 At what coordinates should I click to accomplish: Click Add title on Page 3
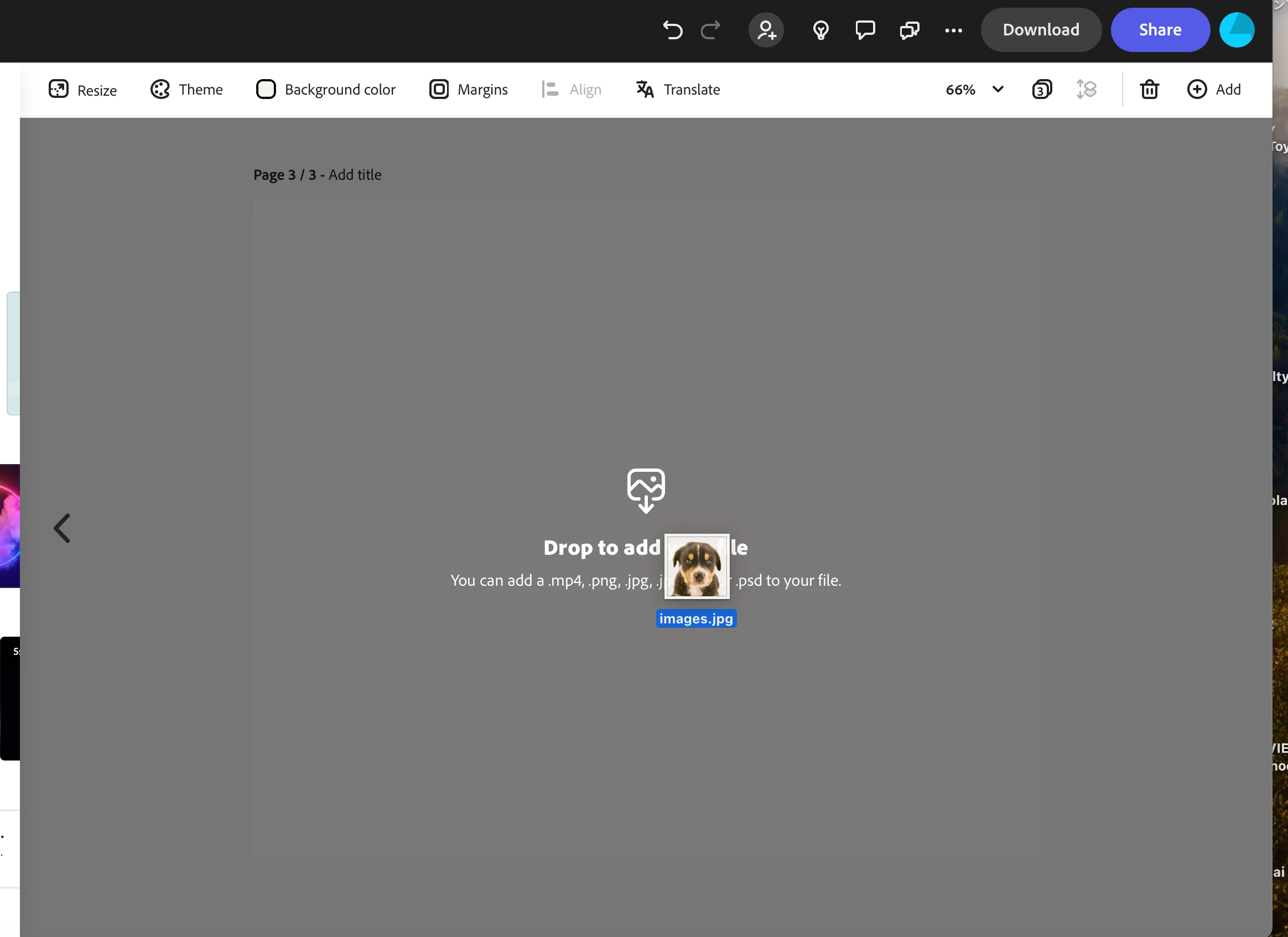355,175
